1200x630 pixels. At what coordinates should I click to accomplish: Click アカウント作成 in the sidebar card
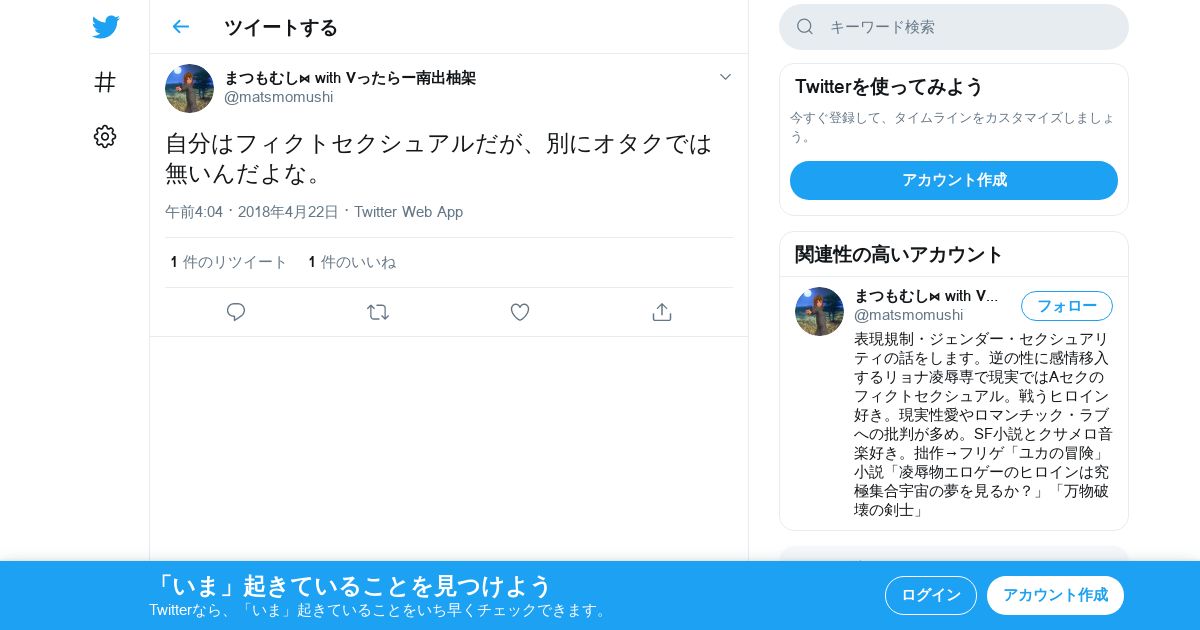pos(954,180)
